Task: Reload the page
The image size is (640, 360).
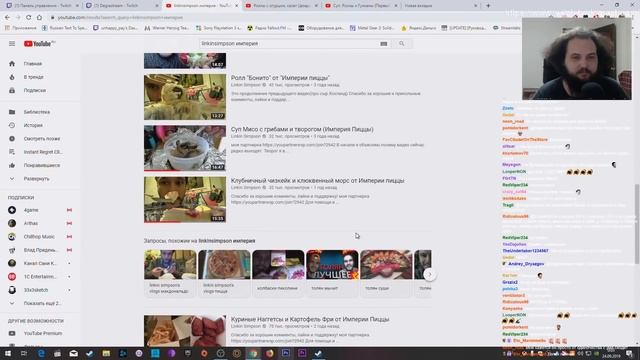Action: tap(28, 18)
